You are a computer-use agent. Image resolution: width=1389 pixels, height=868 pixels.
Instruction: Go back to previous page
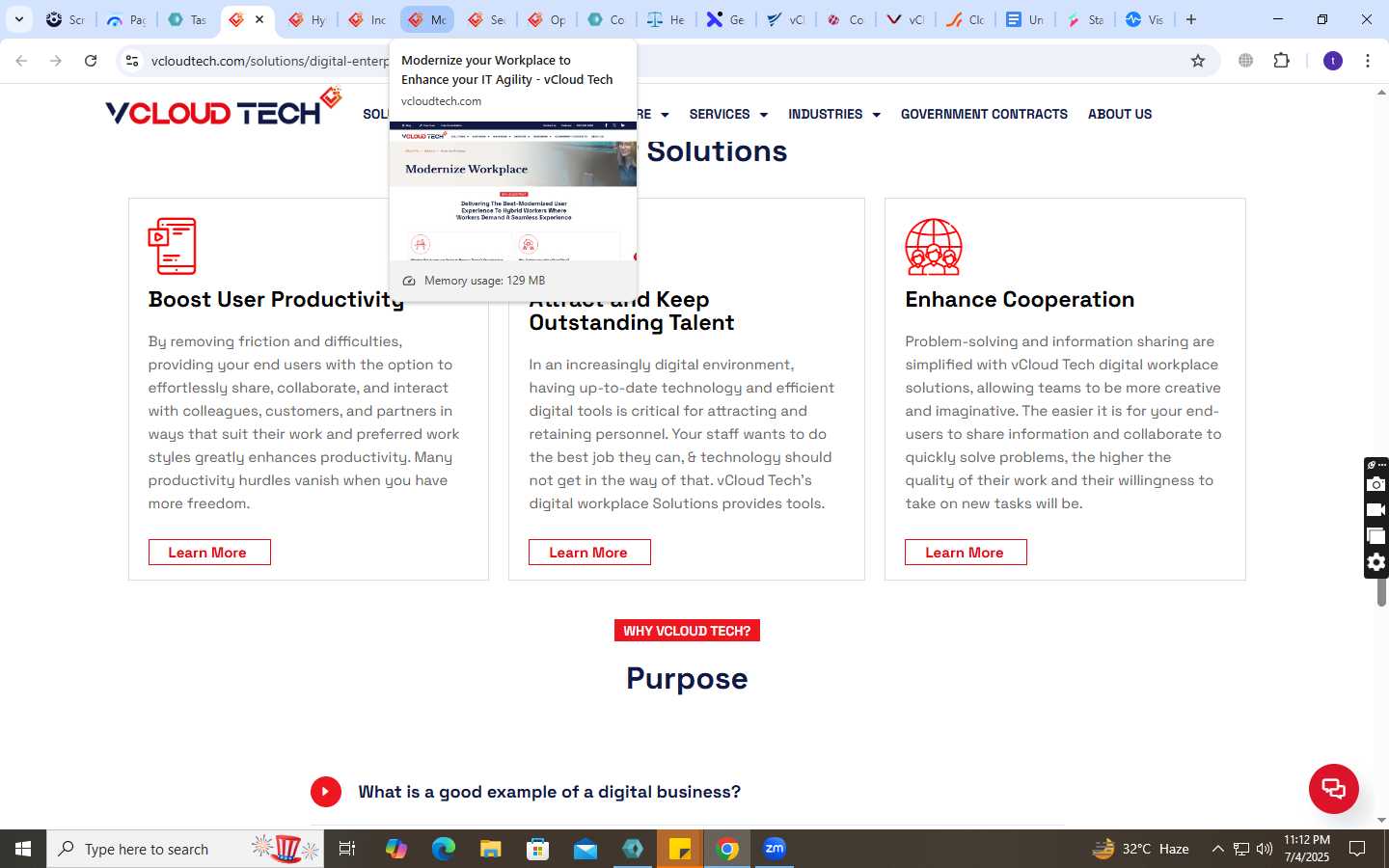(21, 61)
